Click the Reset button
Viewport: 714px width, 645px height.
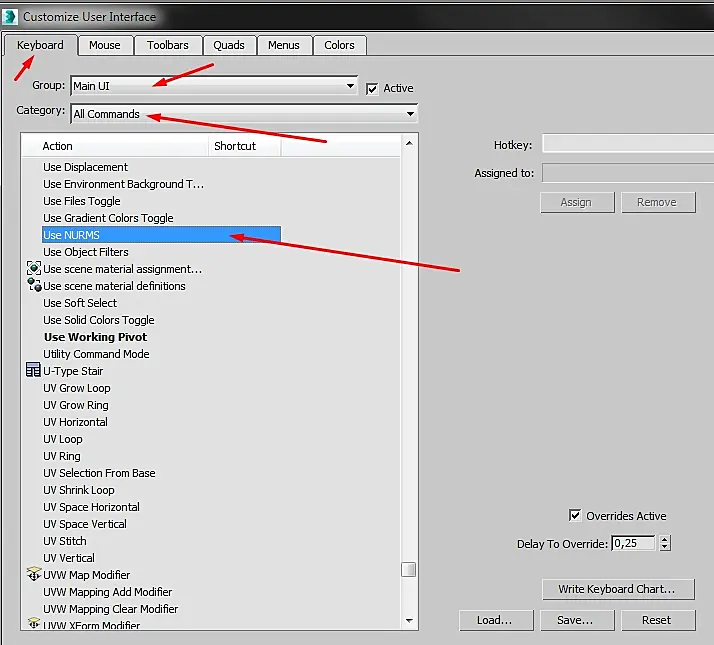point(657,620)
